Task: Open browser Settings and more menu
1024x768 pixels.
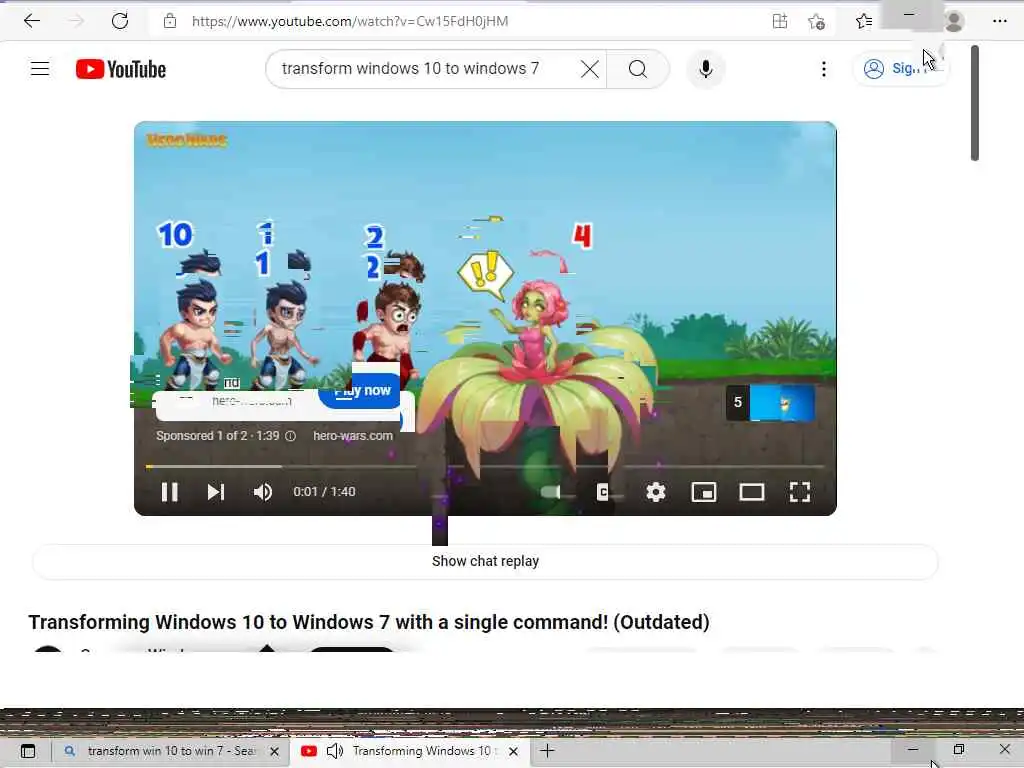Action: coord(999,21)
